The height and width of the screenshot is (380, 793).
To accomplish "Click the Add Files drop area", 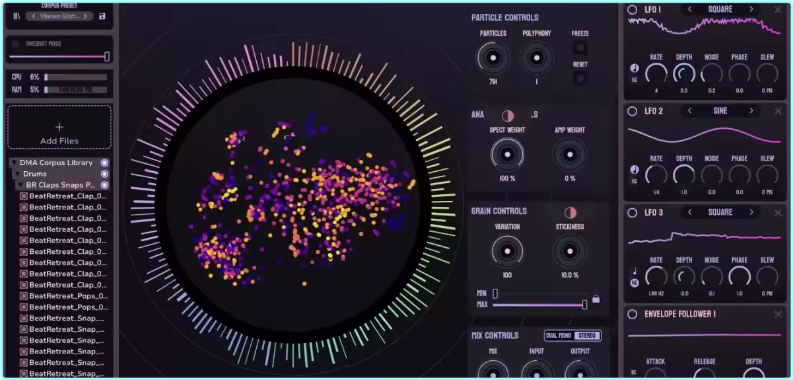I will (59, 127).
